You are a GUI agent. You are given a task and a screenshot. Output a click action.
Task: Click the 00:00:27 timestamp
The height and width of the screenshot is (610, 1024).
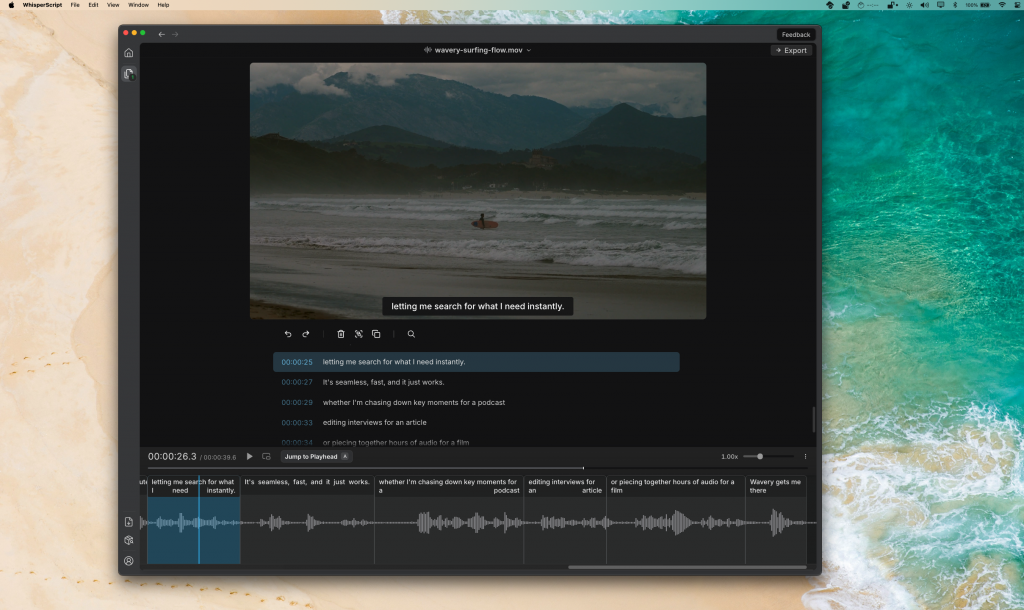[296, 382]
